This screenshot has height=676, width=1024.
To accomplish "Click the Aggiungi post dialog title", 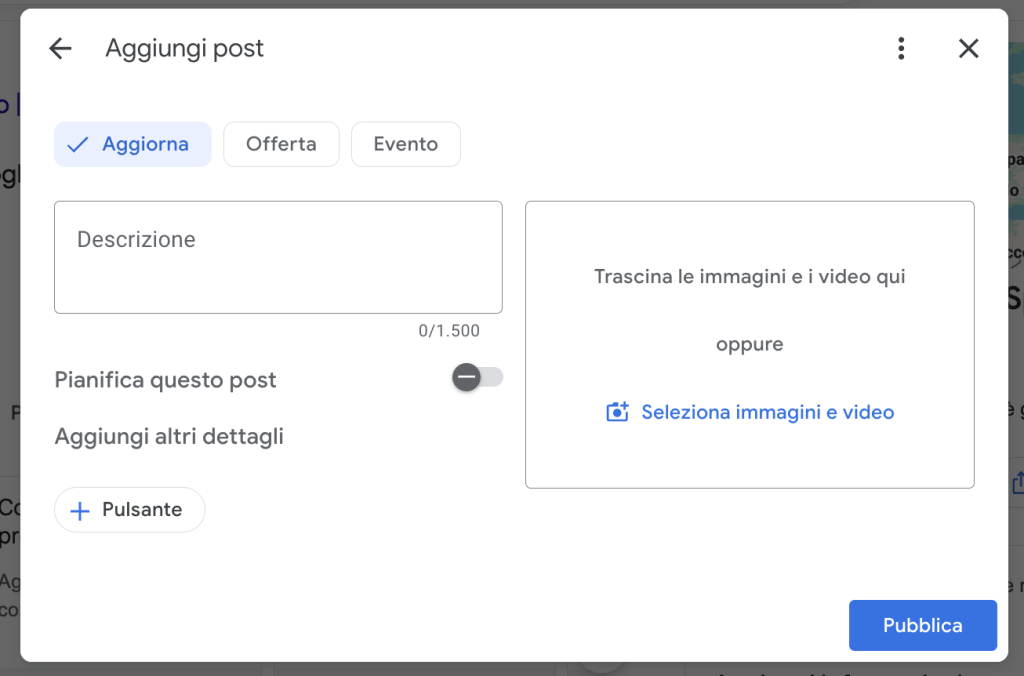I will (184, 48).
